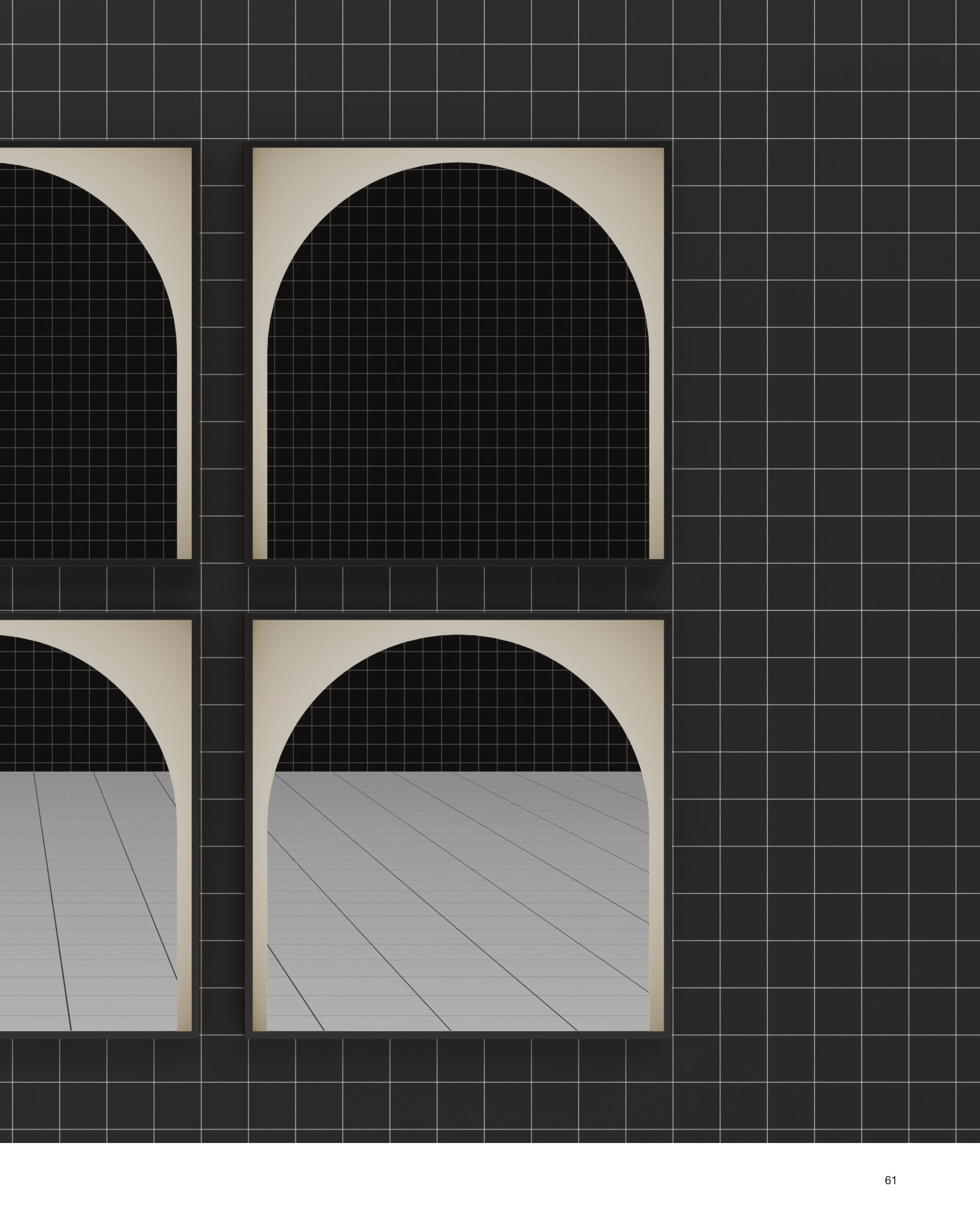
Task: Click the gray tiled floor in bottom-right frame
Action: pyautogui.click(x=458, y=909)
